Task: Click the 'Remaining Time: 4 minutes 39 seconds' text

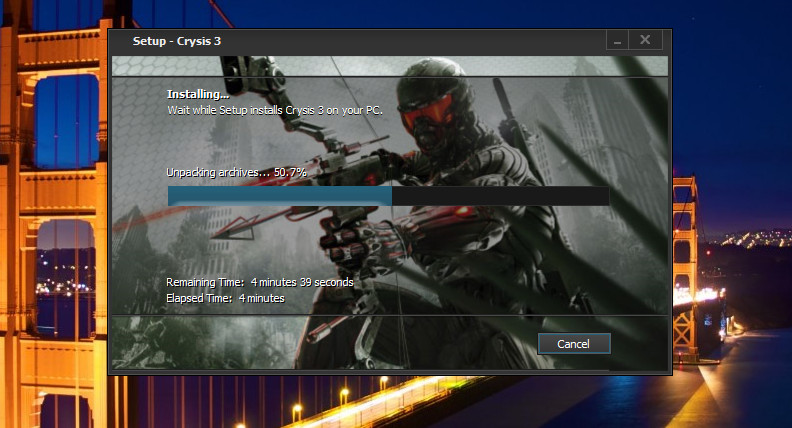Action: click(260, 282)
